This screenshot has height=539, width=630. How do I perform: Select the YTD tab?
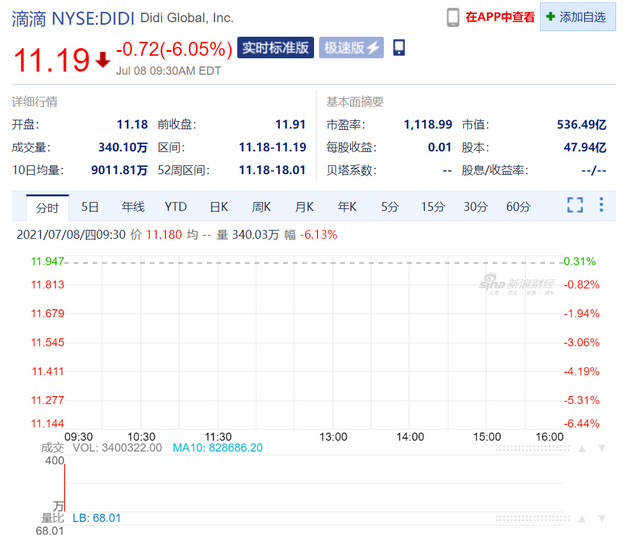click(176, 207)
